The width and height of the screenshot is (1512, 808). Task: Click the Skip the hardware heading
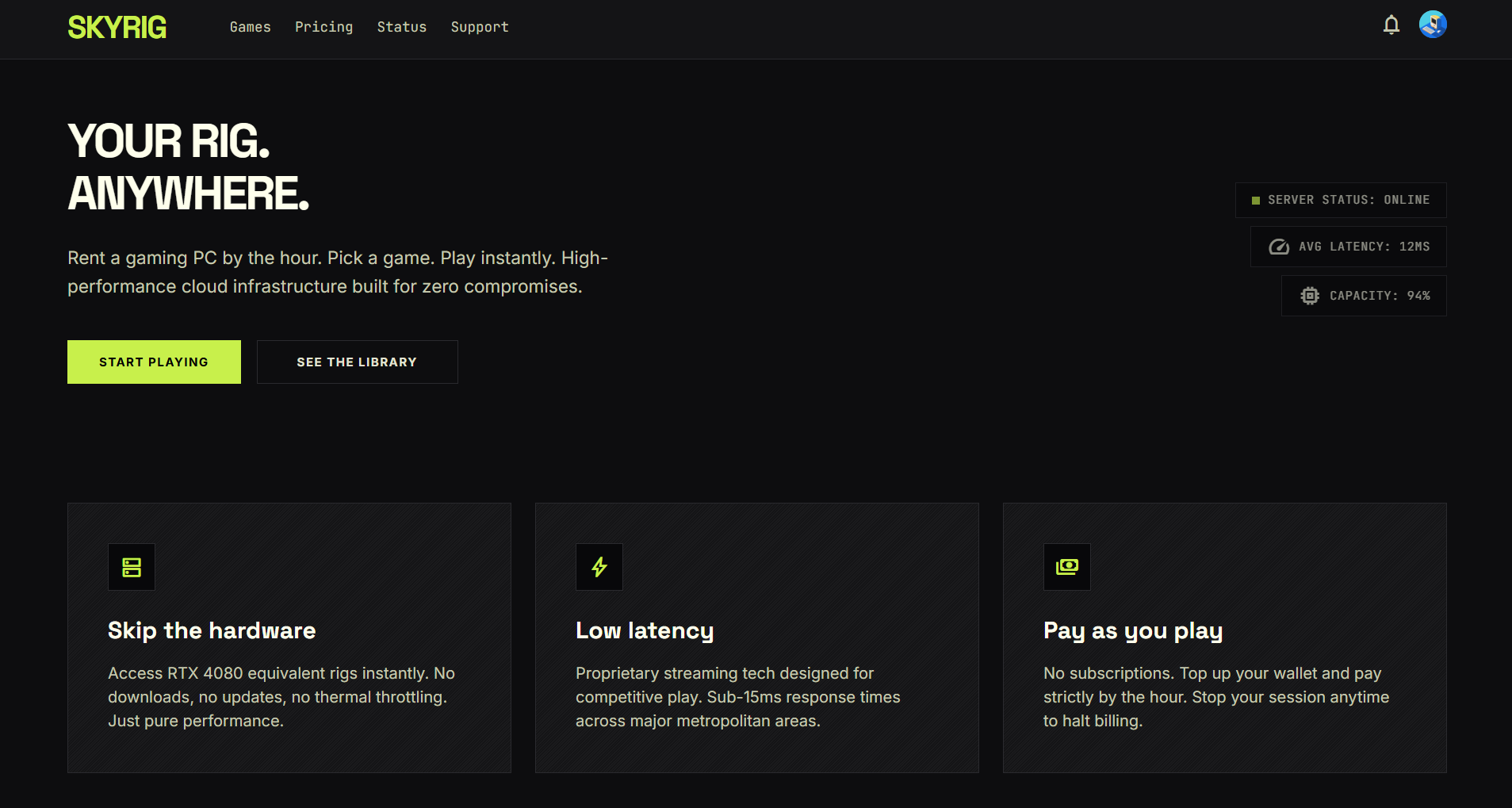212,630
